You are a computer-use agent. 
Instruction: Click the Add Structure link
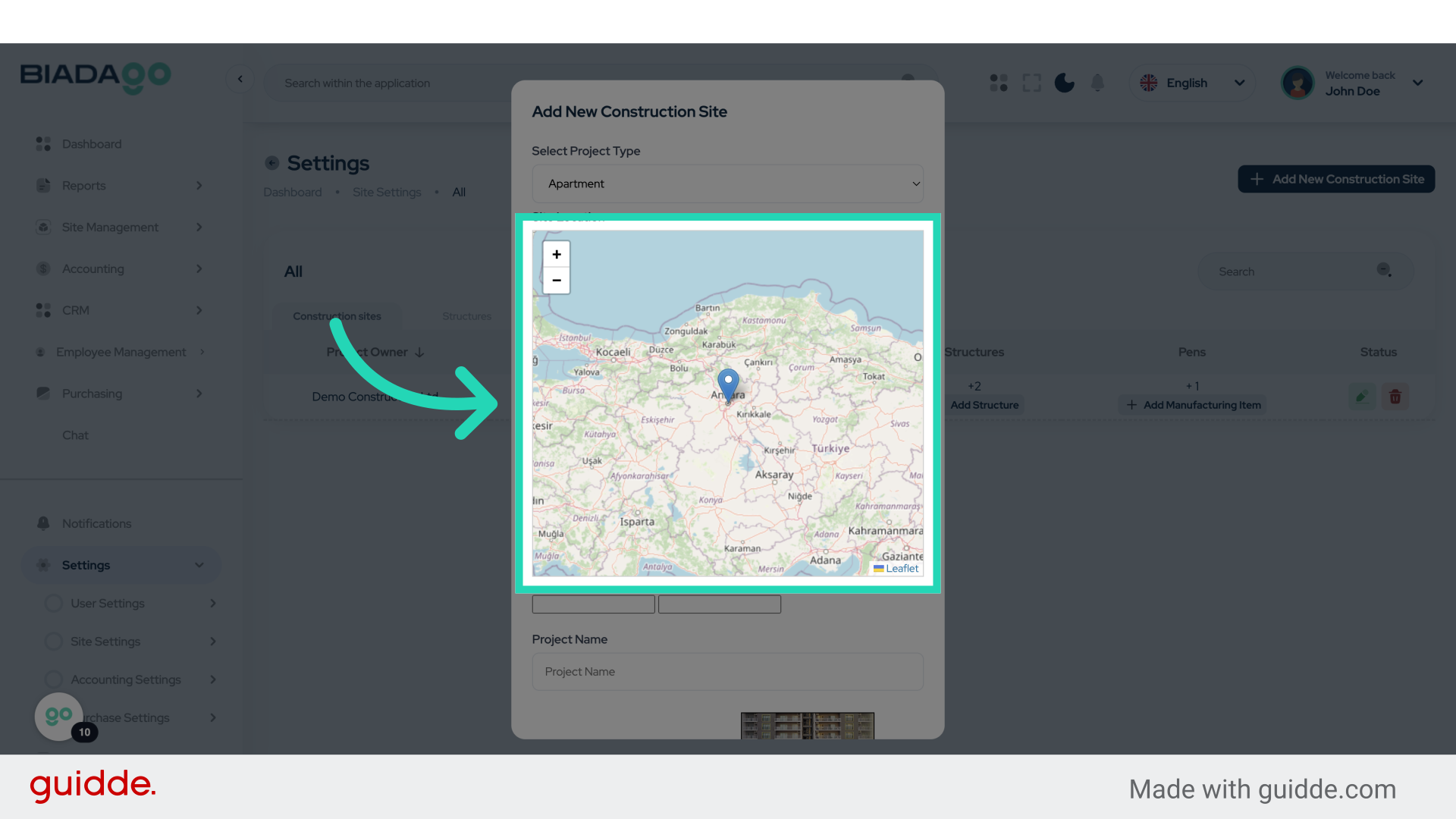coord(984,404)
